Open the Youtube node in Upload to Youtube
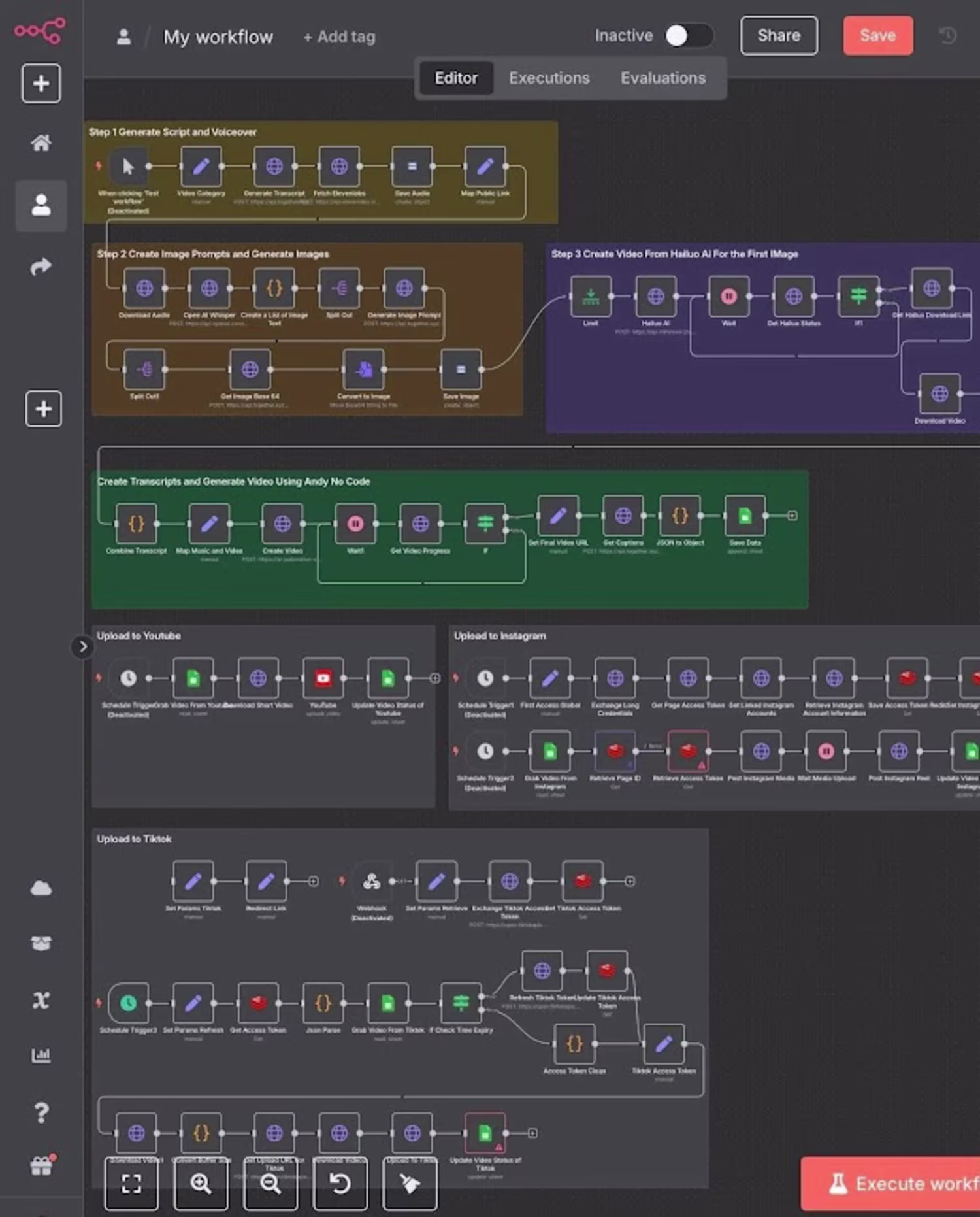The image size is (980, 1217). [x=323, y=678]
